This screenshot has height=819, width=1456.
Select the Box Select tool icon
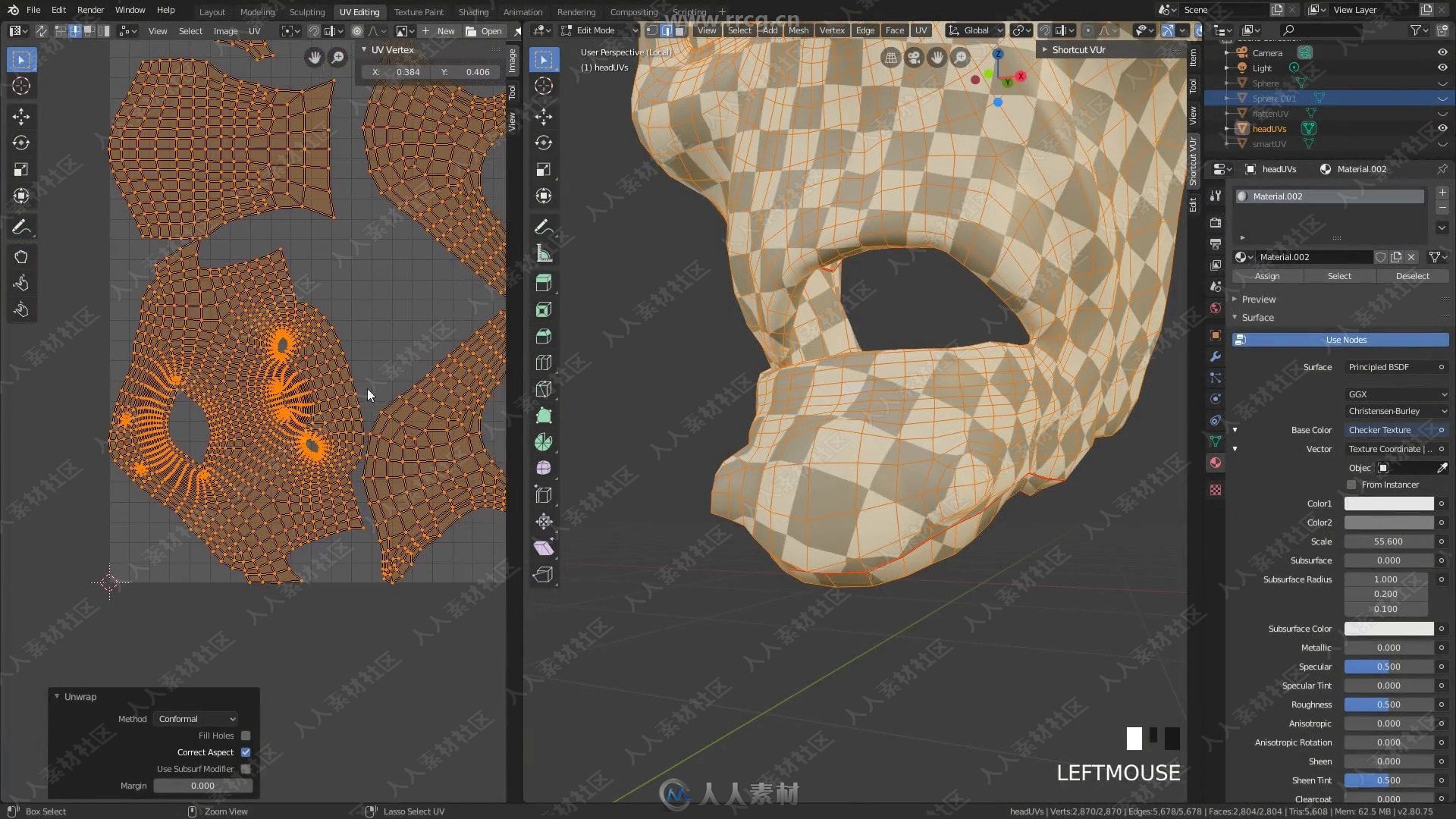click(x=20, y=59)
